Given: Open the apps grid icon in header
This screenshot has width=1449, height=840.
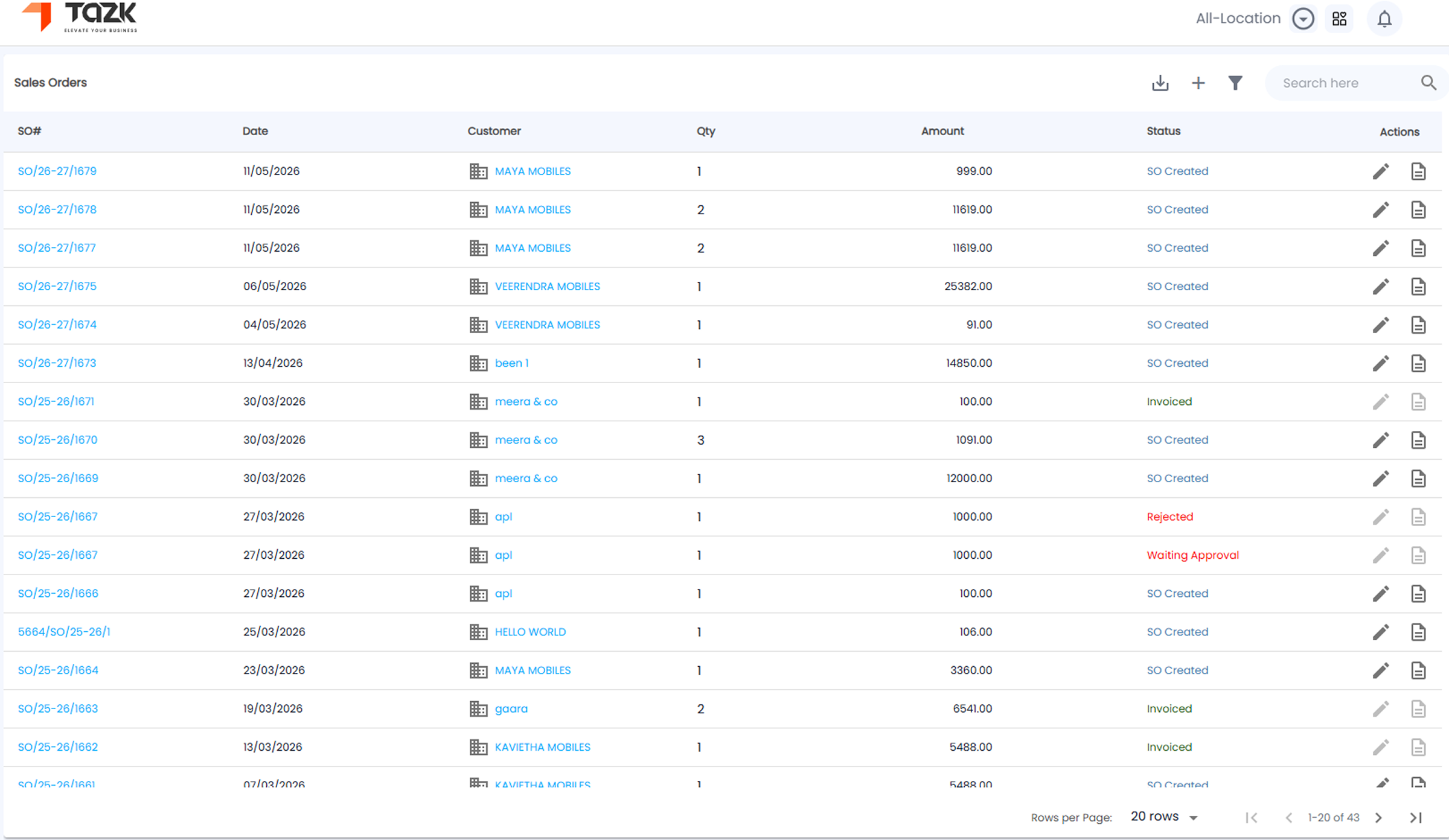Looking at the screenshot, I should tap(1339, 19).
